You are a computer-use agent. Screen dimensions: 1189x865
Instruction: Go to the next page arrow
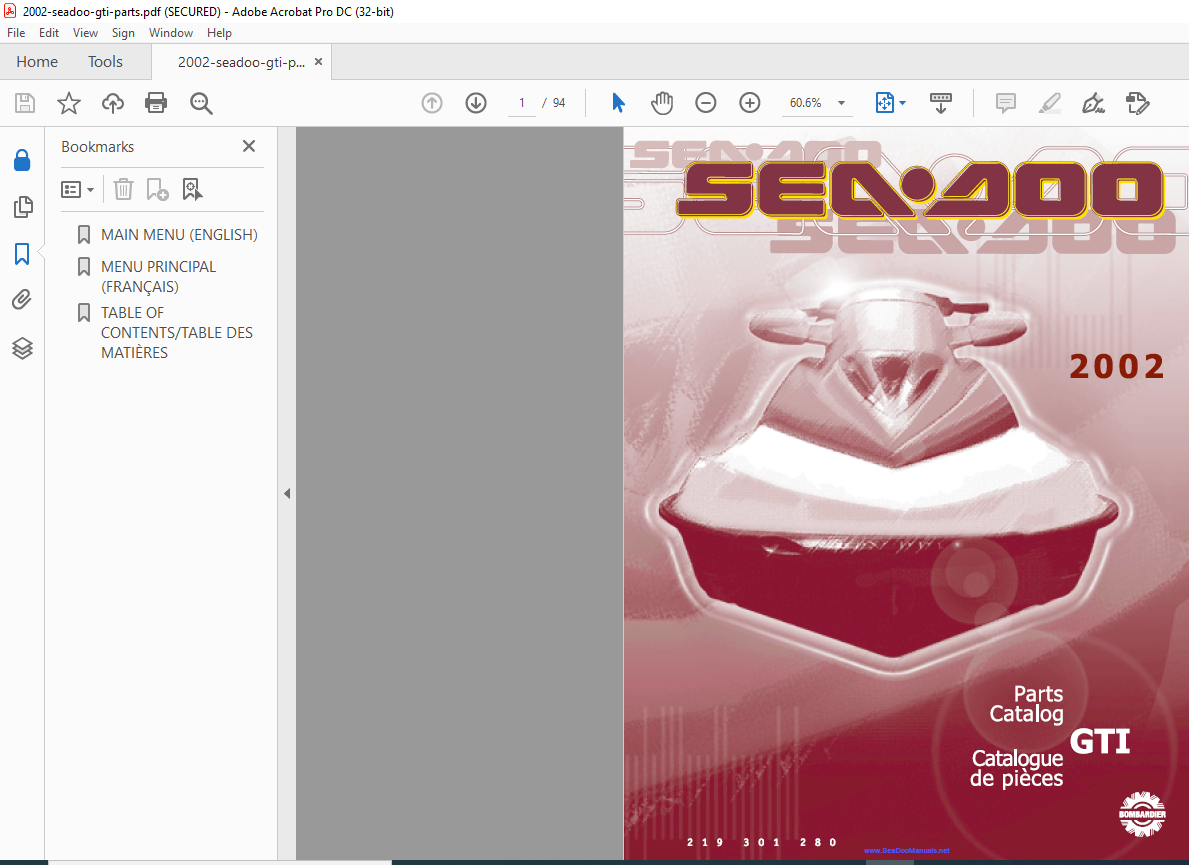(476, 103)
